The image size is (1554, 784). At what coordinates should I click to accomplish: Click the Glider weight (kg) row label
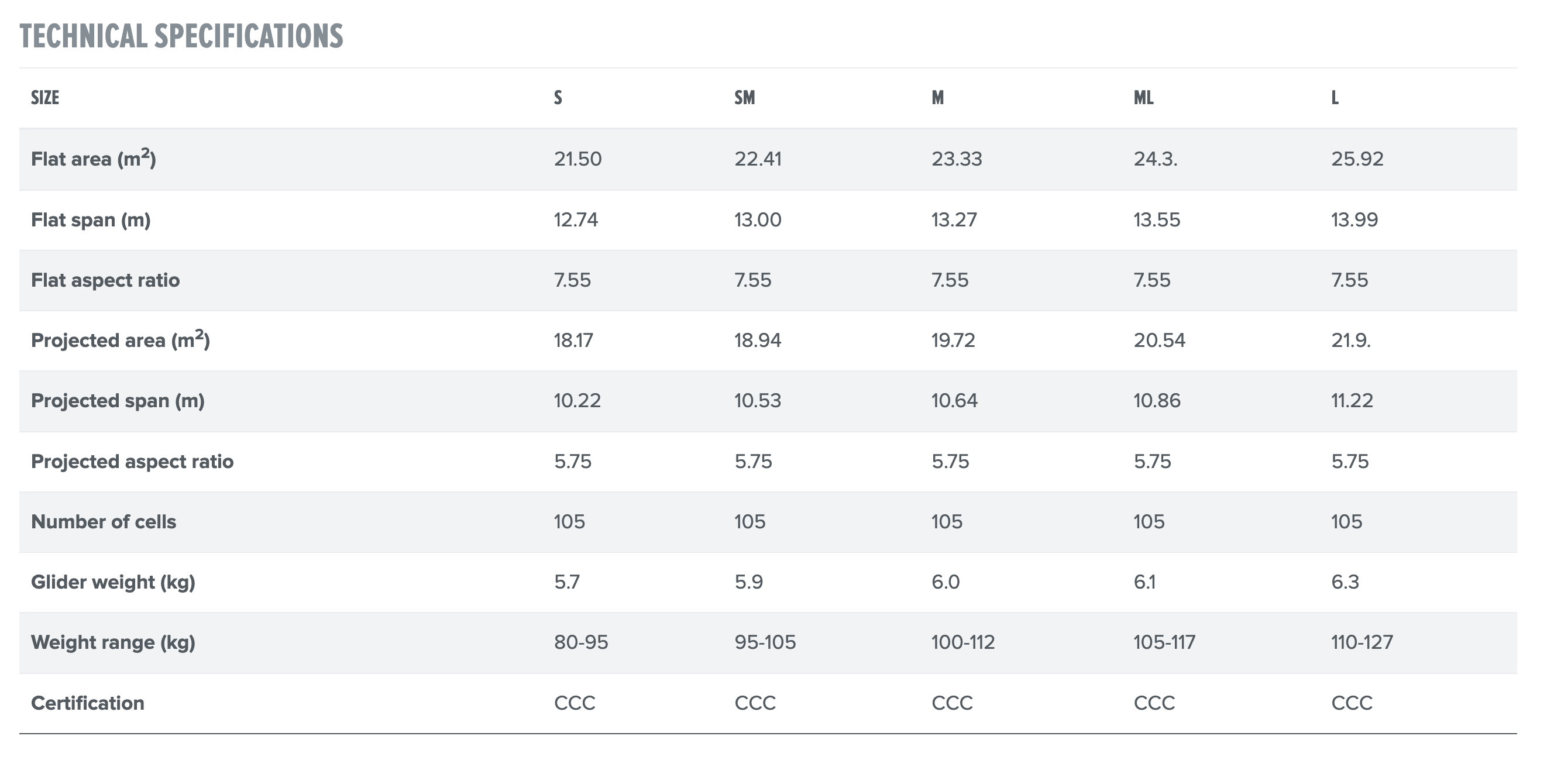(113, 582)
